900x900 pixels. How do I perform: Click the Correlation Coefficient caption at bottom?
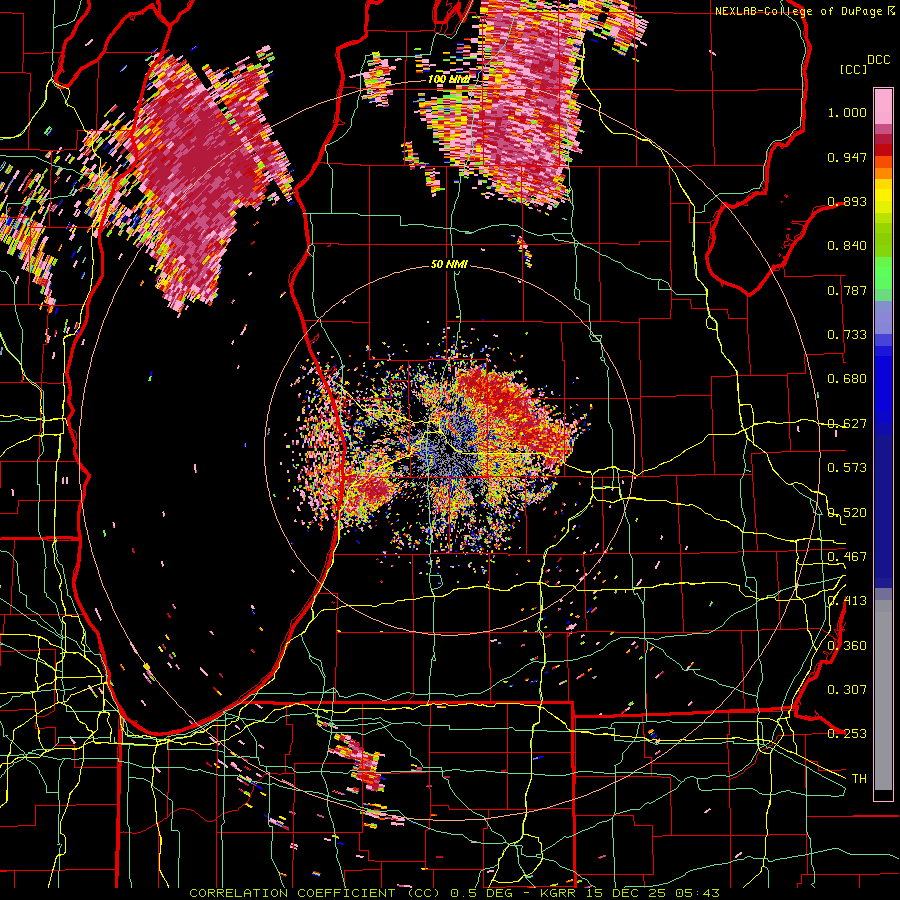(454, 893)
